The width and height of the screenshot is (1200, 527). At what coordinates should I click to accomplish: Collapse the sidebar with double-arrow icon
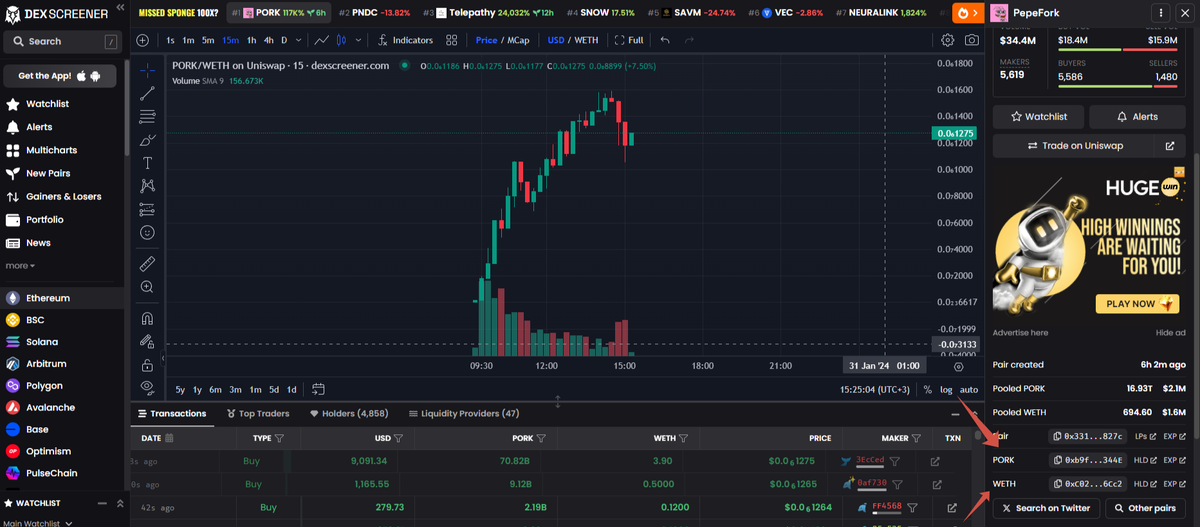point(120,7)
